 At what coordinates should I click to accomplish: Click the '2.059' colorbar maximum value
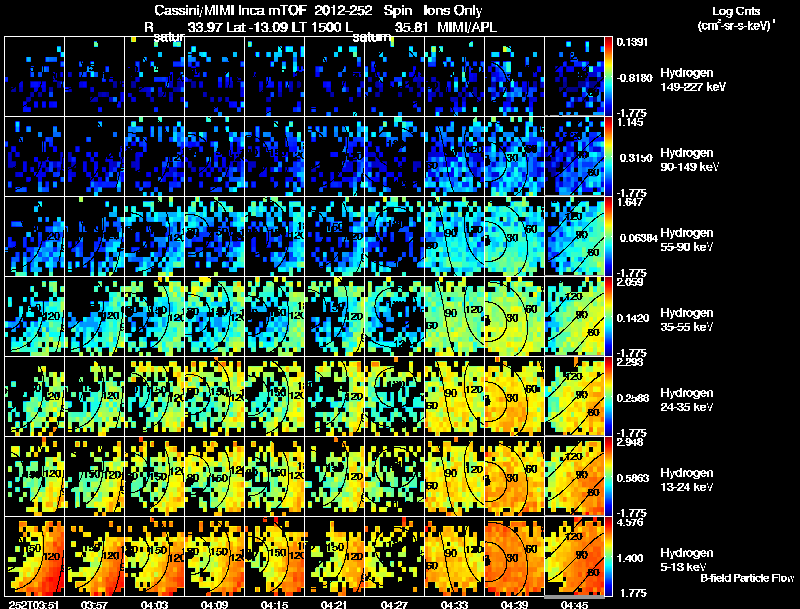(630, 282)
